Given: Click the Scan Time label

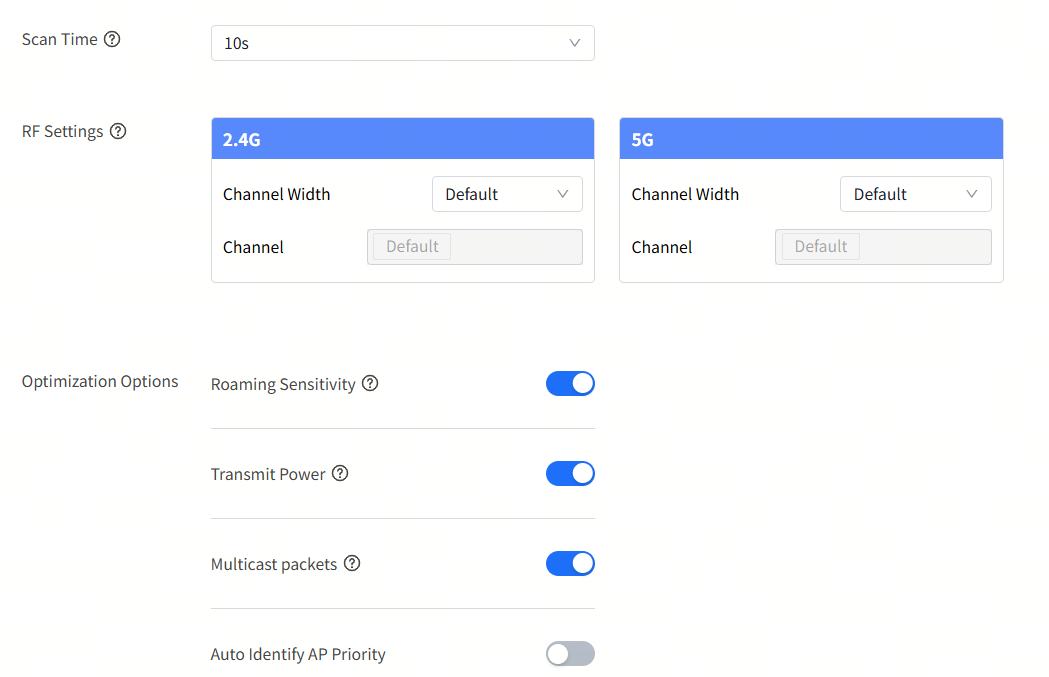Looking at the screenshot, I should click(60, 40).
